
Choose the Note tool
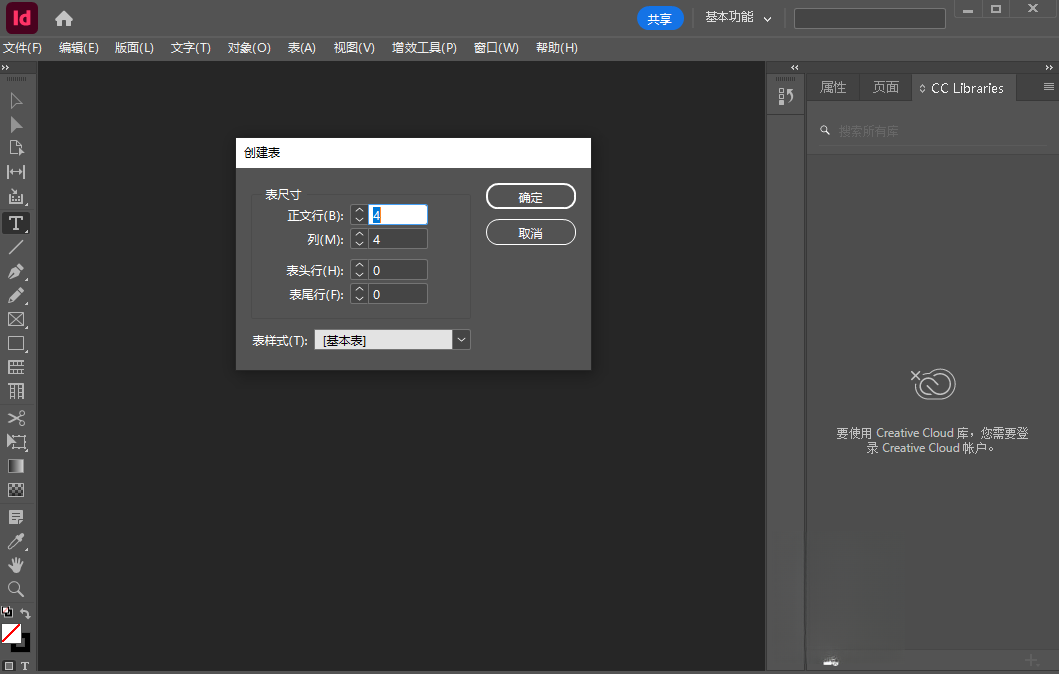point(16,517)
